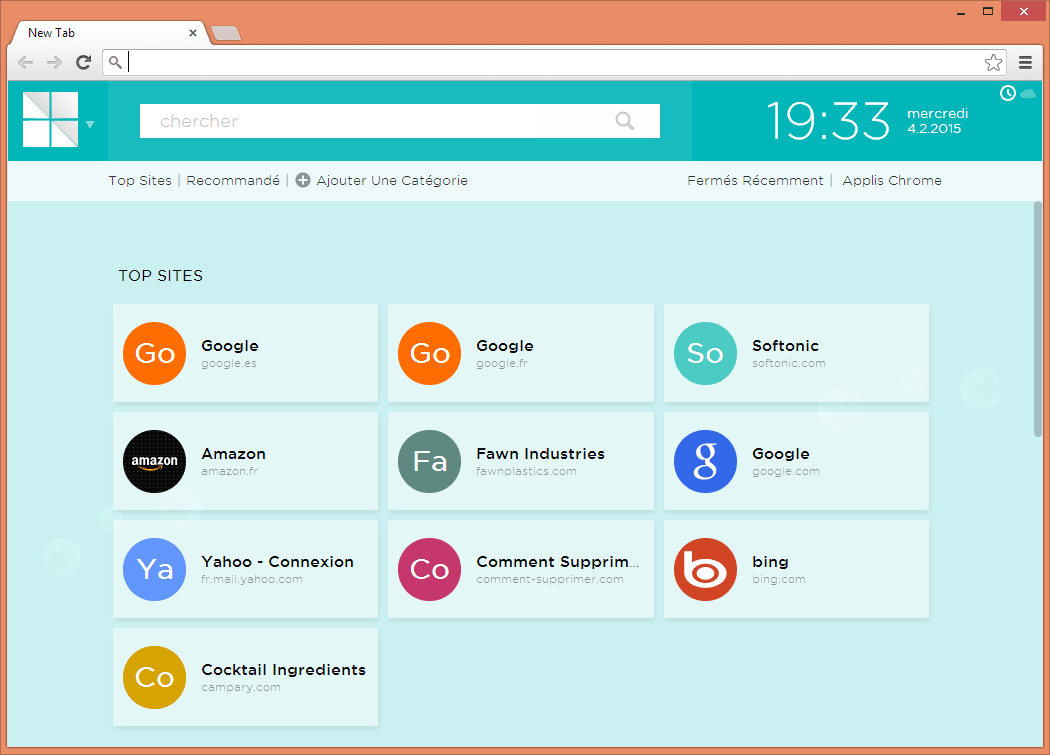Expand the dropdown arrow next to the logo
Screen dimensions: 1050x755
[90, 124]
